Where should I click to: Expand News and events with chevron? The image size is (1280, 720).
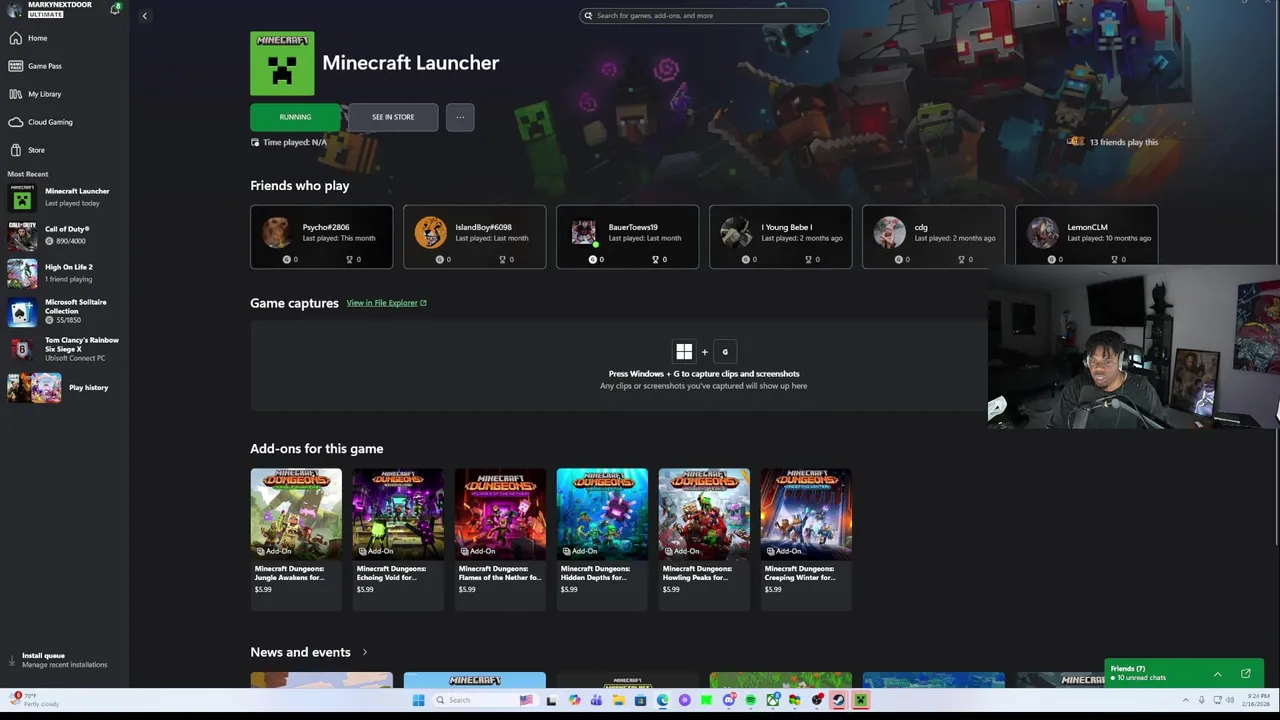pyautogui.click(x=364, y=652)
